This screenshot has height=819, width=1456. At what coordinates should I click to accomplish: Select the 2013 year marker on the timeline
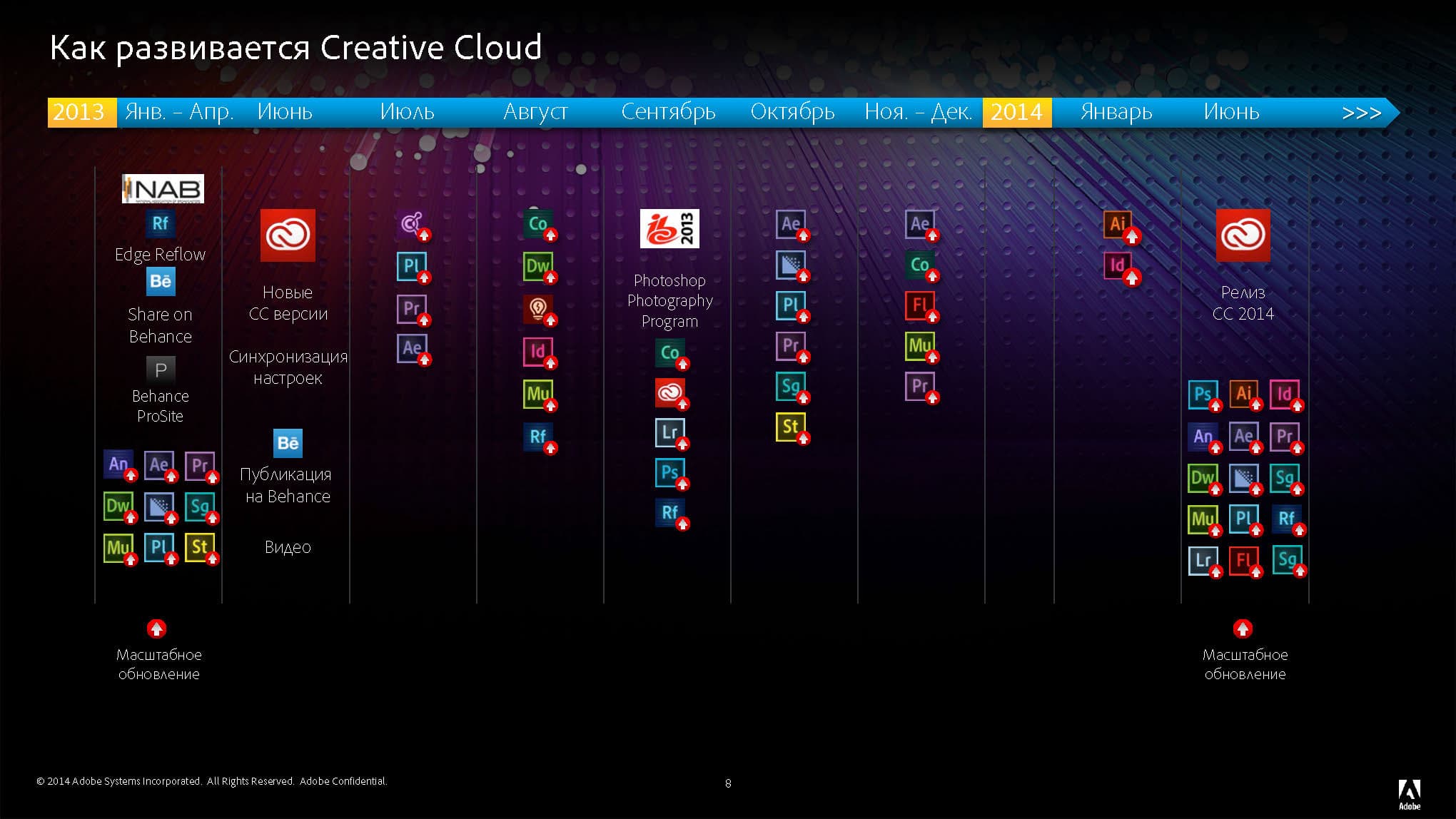click(x=81, y=113)
